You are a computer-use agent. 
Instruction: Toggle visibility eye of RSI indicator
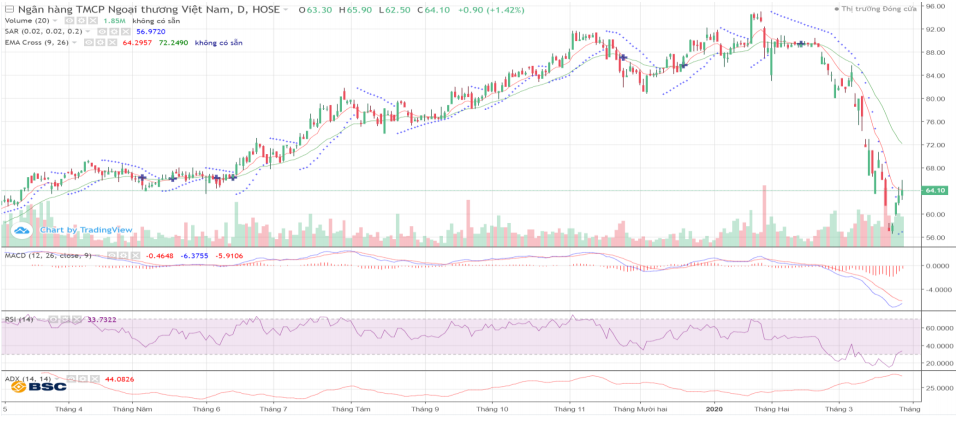53,319
